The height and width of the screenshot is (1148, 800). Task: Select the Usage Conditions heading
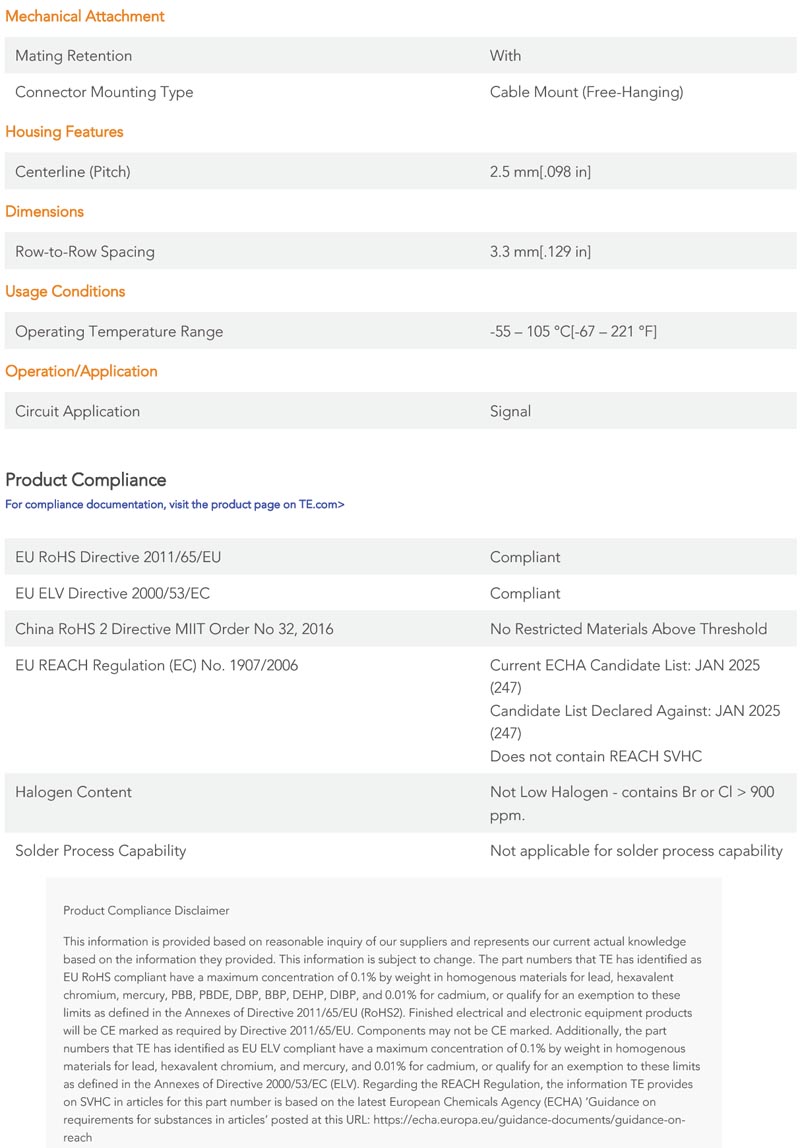(65, 292)
